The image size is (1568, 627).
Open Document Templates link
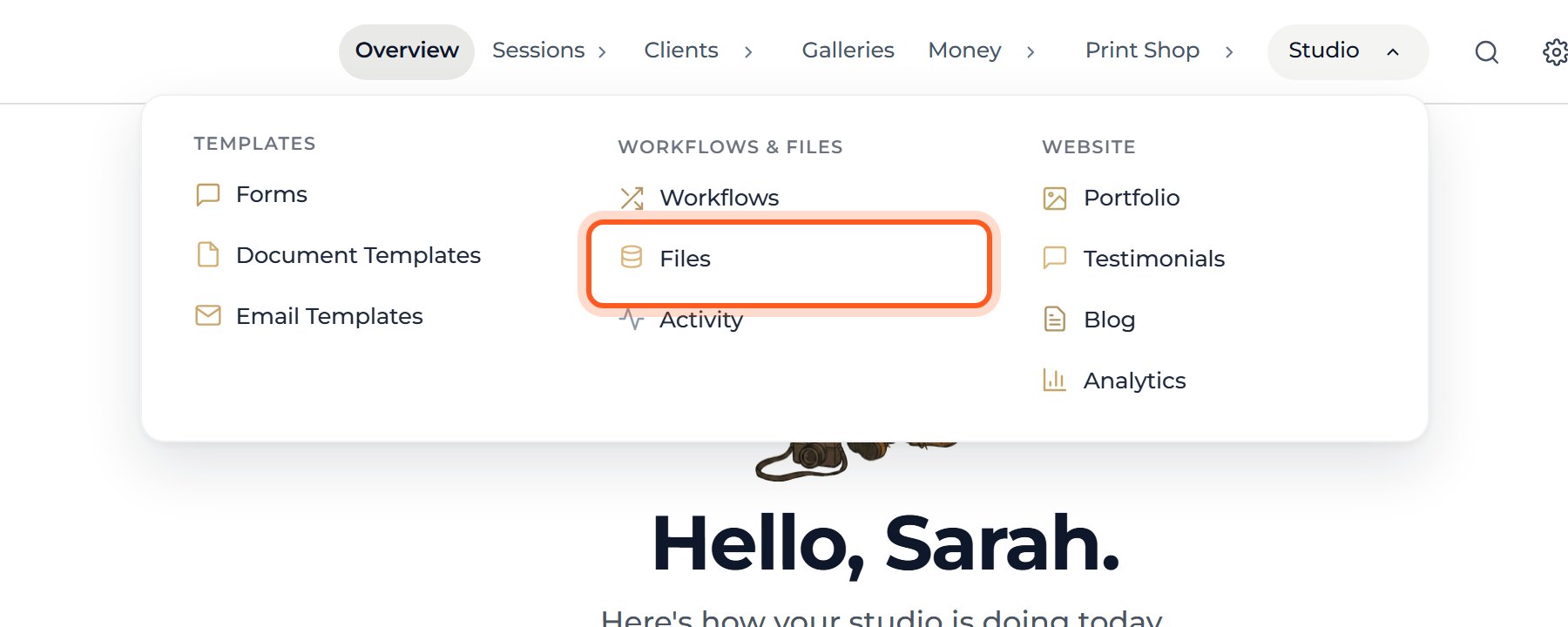point(358,255)
